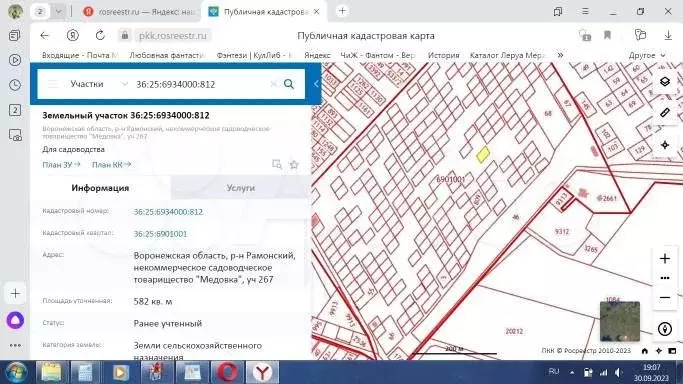The width and height of the screenshot is (683, 384).
Task: Click the cadastral number search input
Action: point(200,84)
